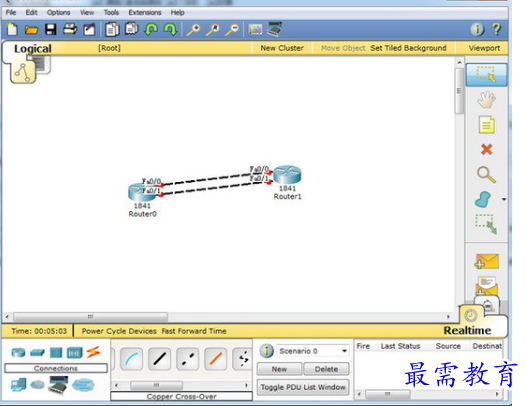Select WAN Emulation cloud category icon

click(37, 385)
